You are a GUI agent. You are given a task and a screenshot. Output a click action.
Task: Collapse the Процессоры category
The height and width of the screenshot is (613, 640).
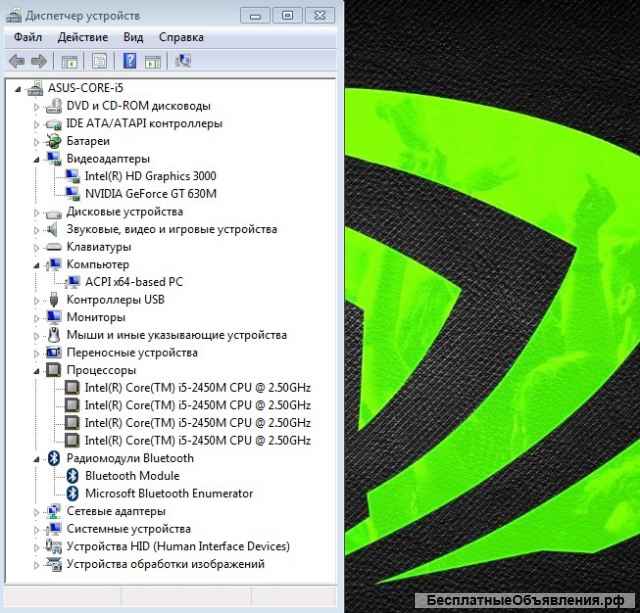(x=37, y=370)
